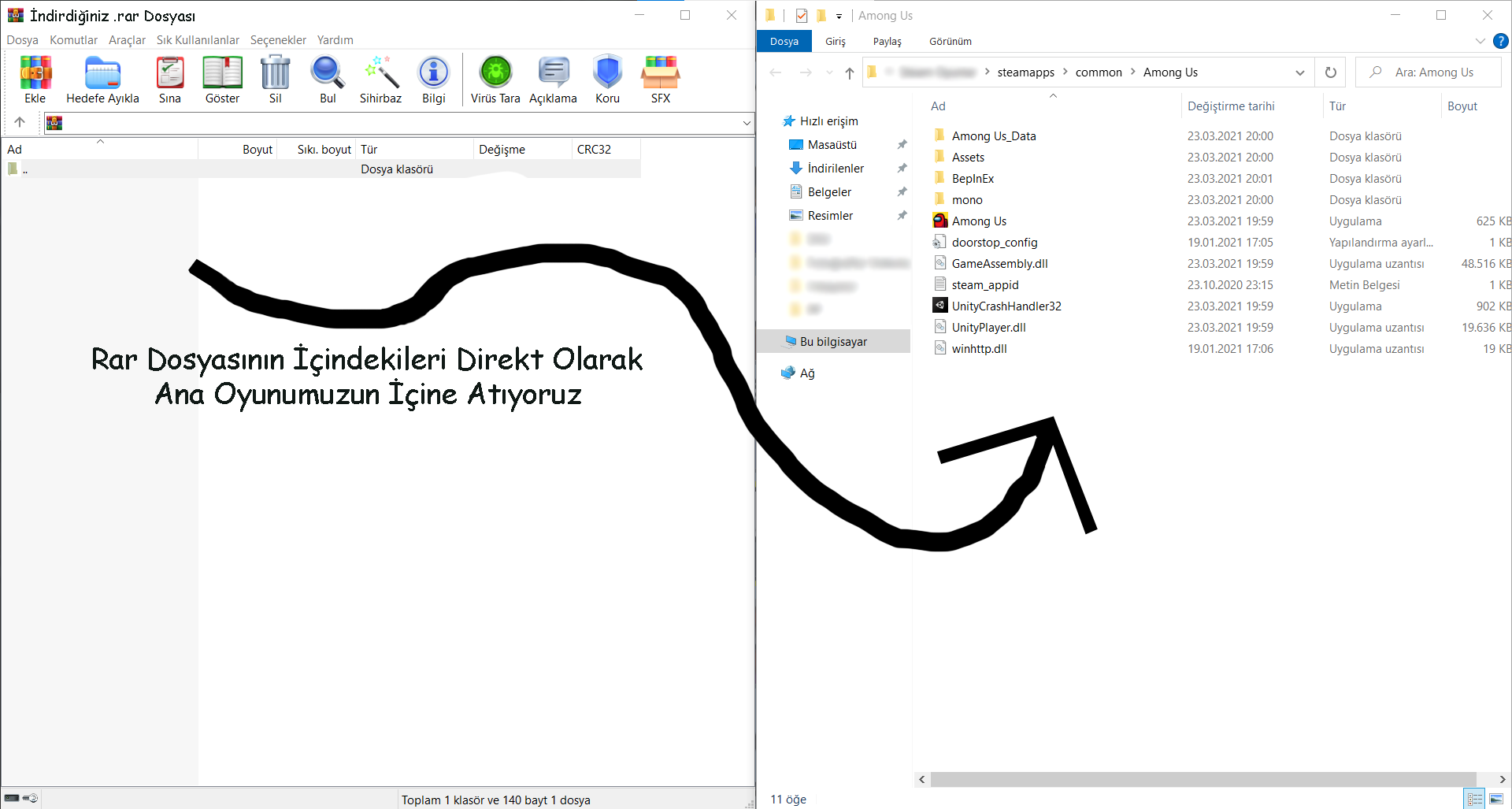The width and height of the screenshot is (1512, 809).
Task: Switch to the Paylaş ribbon tab
Action: pos(888,41)
